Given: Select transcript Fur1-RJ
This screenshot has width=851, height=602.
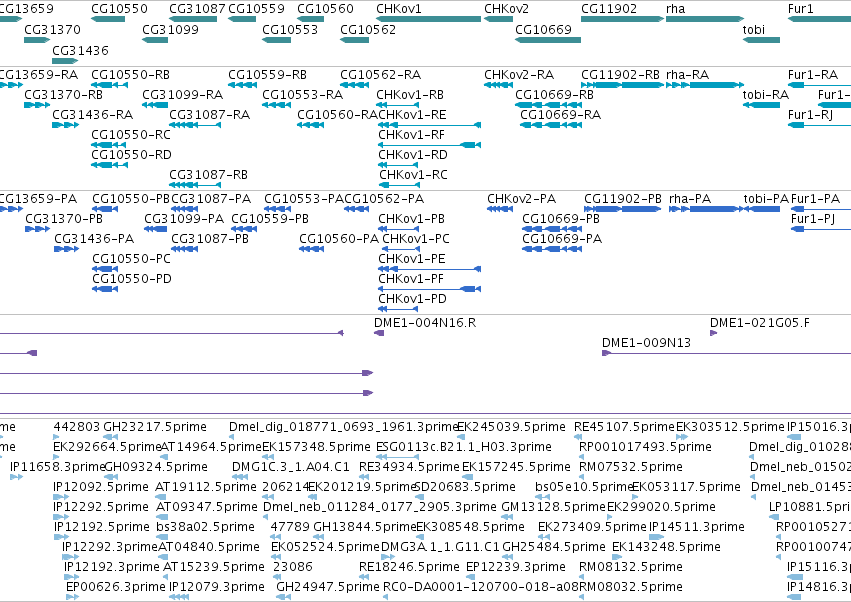Looking at the screenshot, I should point(810,115).
